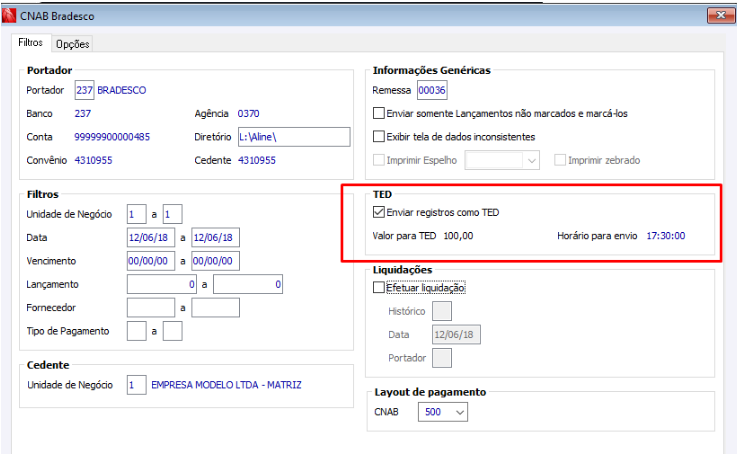Screen dimensions: 737x456
Task: Click the ending Fornecedor field
Action: 215,308
